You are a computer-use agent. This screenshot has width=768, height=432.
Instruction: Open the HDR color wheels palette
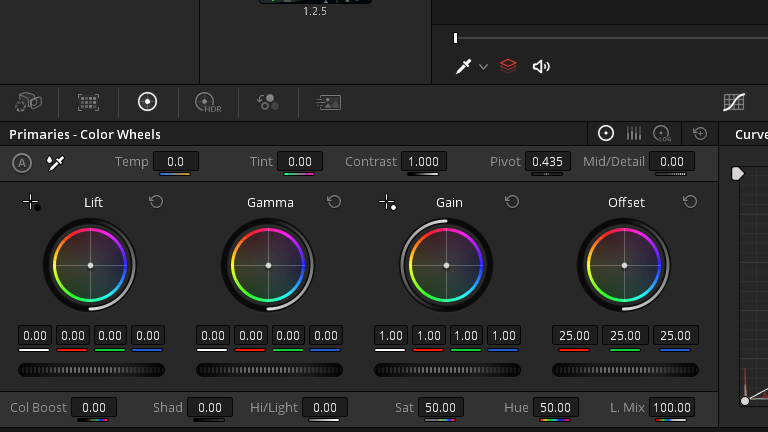point(208,102)
